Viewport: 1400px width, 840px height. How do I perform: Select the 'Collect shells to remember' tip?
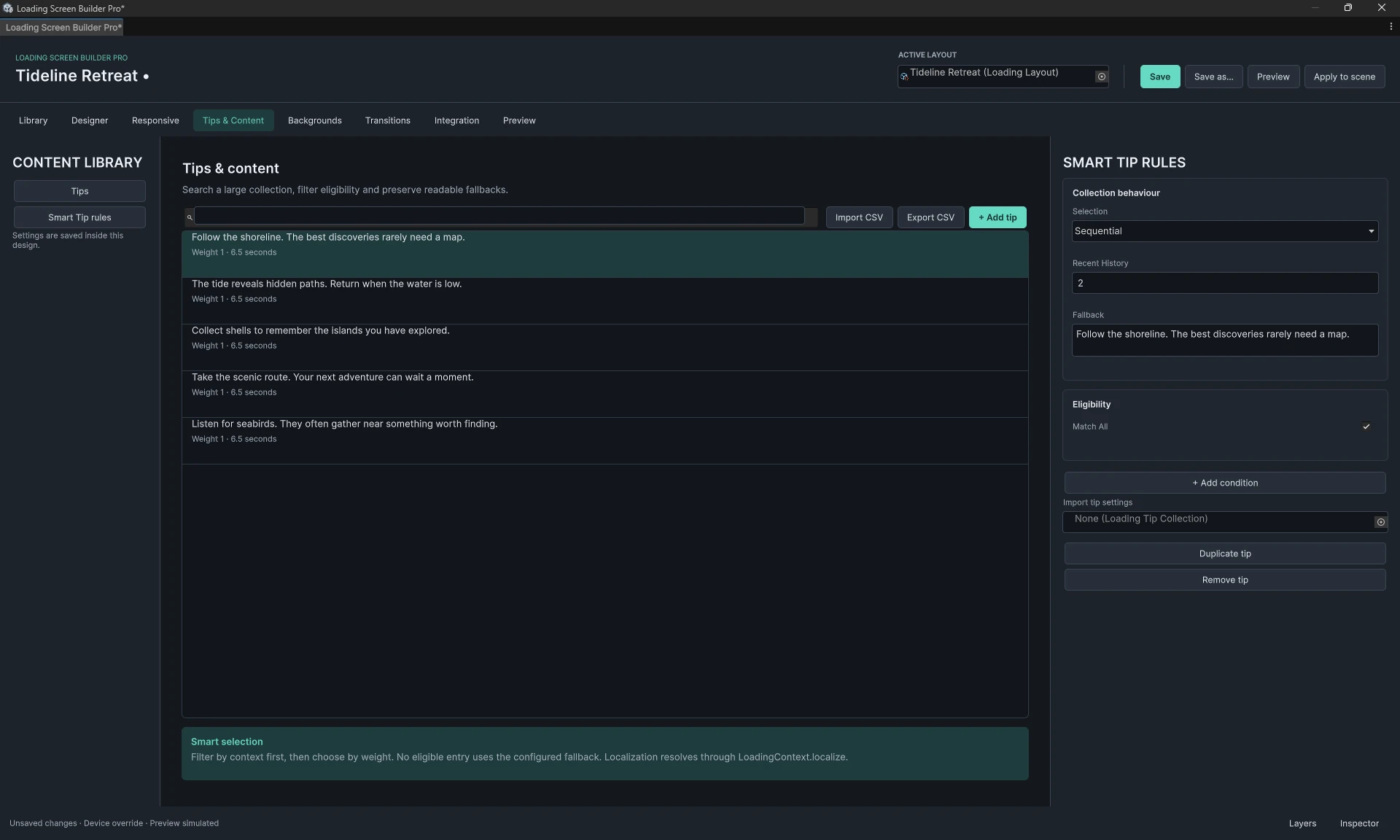[605, 347]
